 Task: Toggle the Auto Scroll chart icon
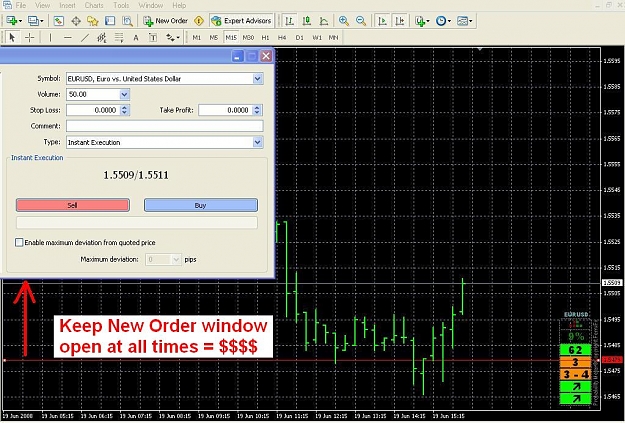pyautogui.click(x=382, y=21)
